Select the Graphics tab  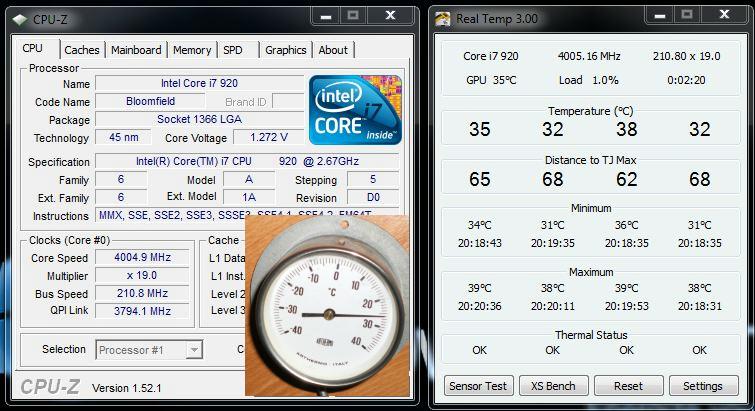pos(286,50)
